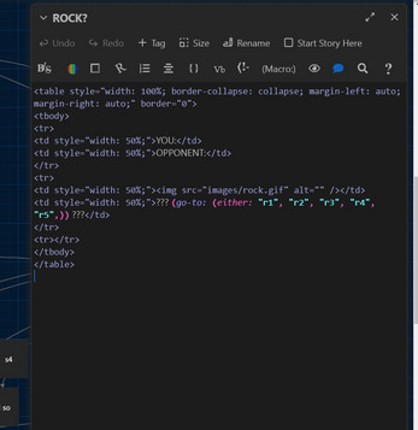Add a tag with + Tag
Screen dimensions: 418x430
pyautogui.click(x=152, y=43)
